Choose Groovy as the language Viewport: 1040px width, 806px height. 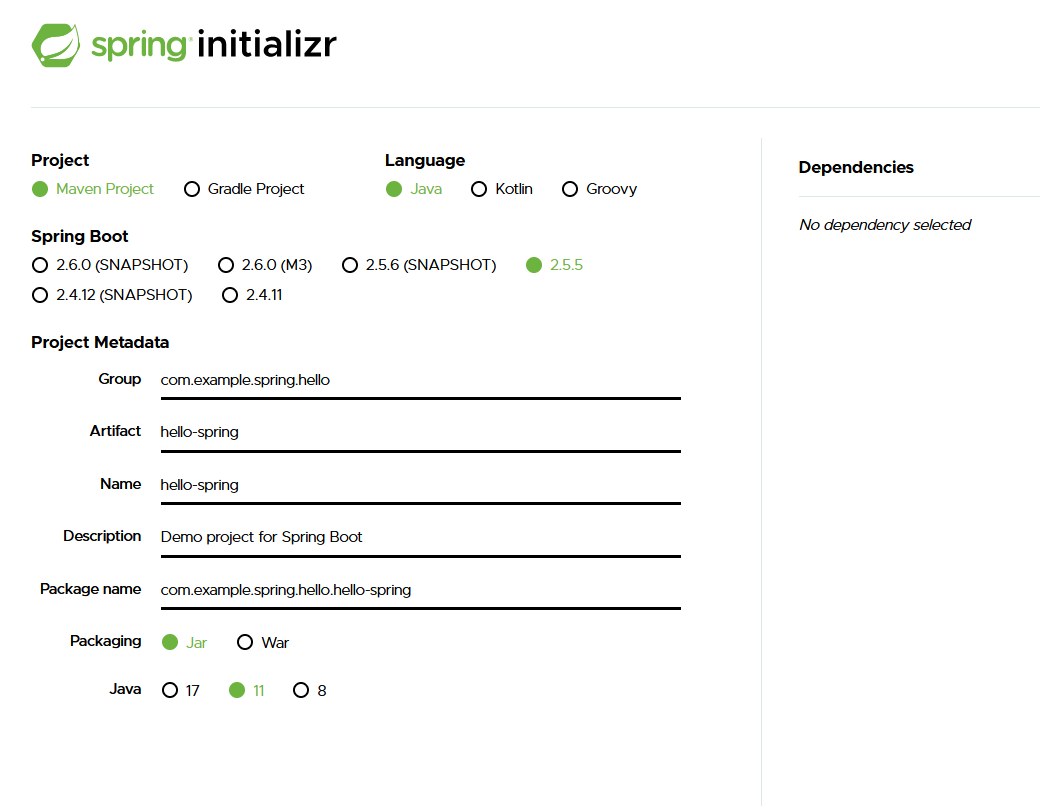[x=570, y=189]
